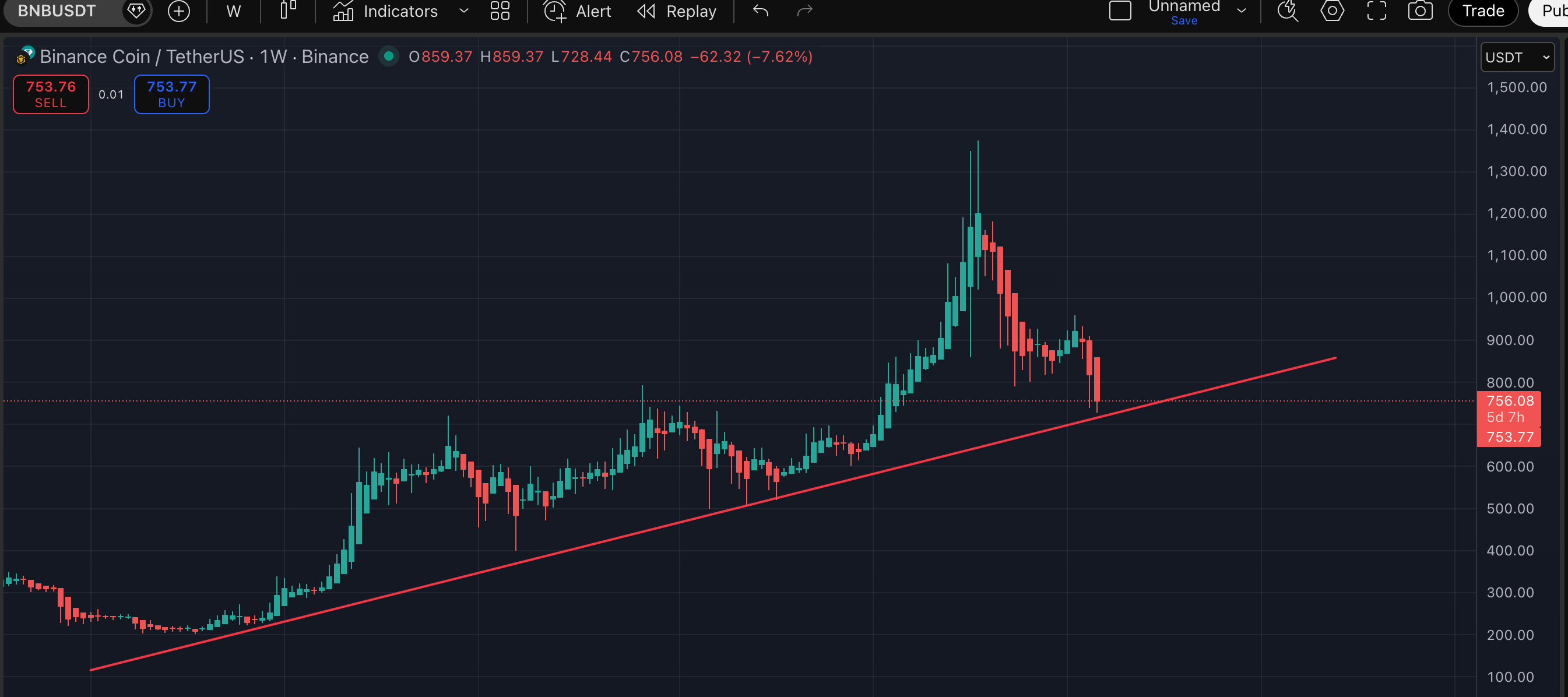Click the compare/add symbol plus icon

(178, 11)
